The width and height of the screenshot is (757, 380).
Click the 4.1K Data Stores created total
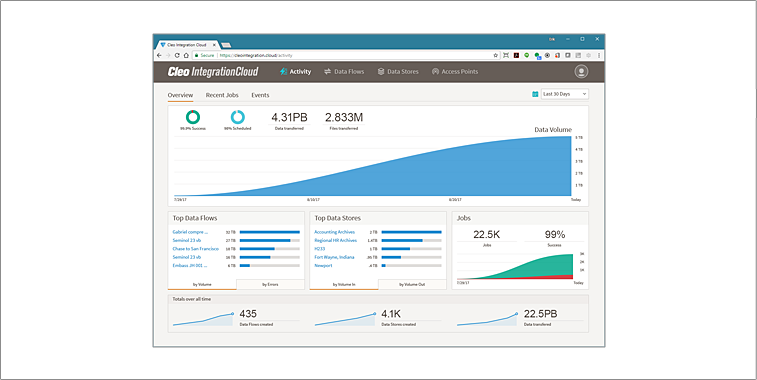click(391, 314)
